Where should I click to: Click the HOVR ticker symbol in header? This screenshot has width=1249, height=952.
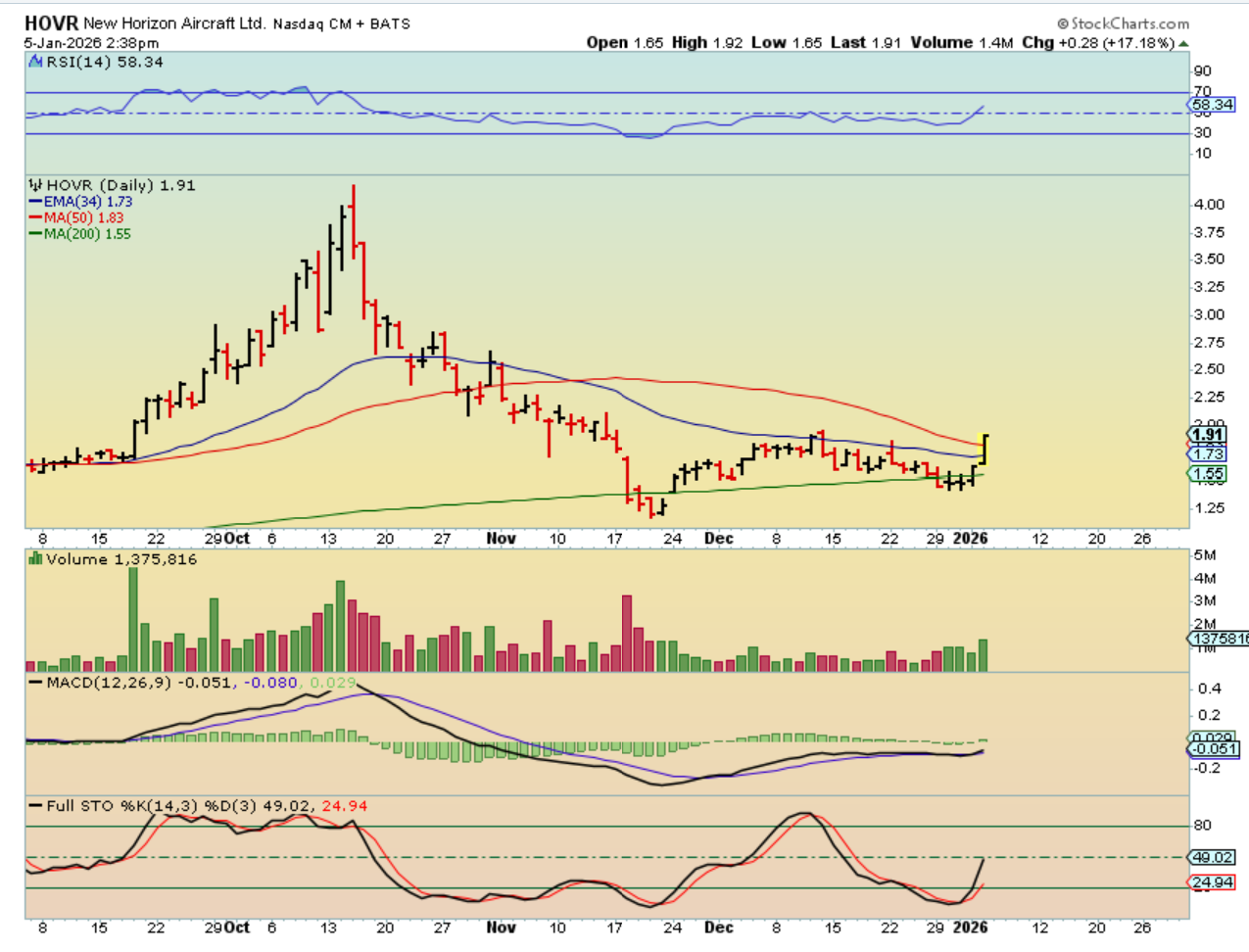click(x=51, y=23)
